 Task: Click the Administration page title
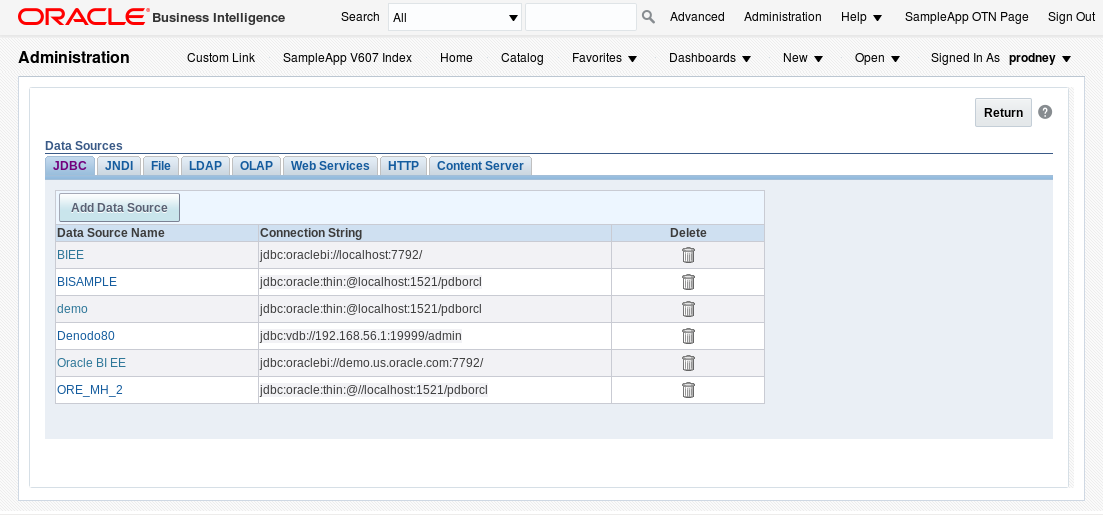coord(74,58)
